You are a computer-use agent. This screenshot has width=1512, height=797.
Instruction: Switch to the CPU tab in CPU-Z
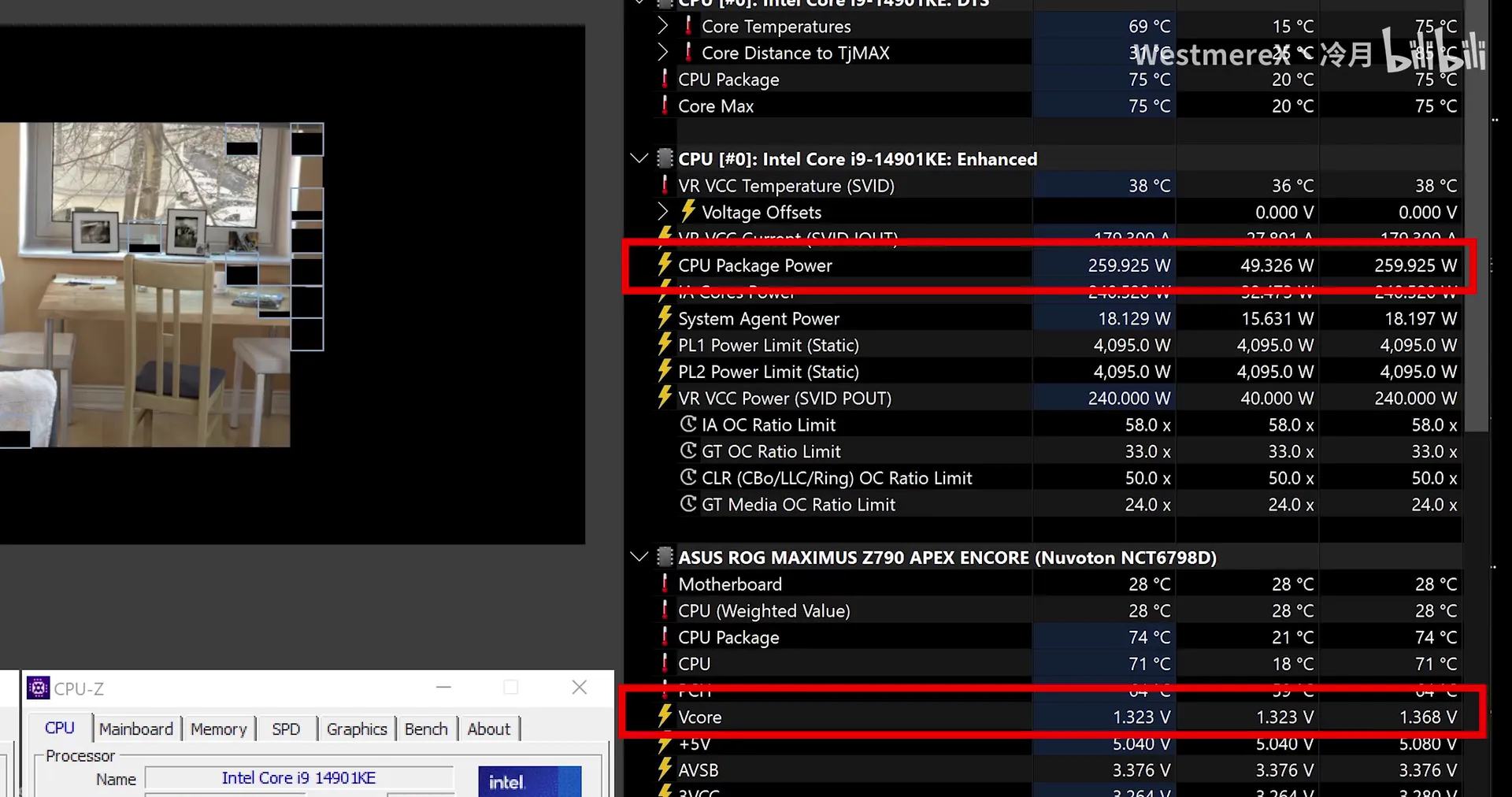[x=60, y=728]
